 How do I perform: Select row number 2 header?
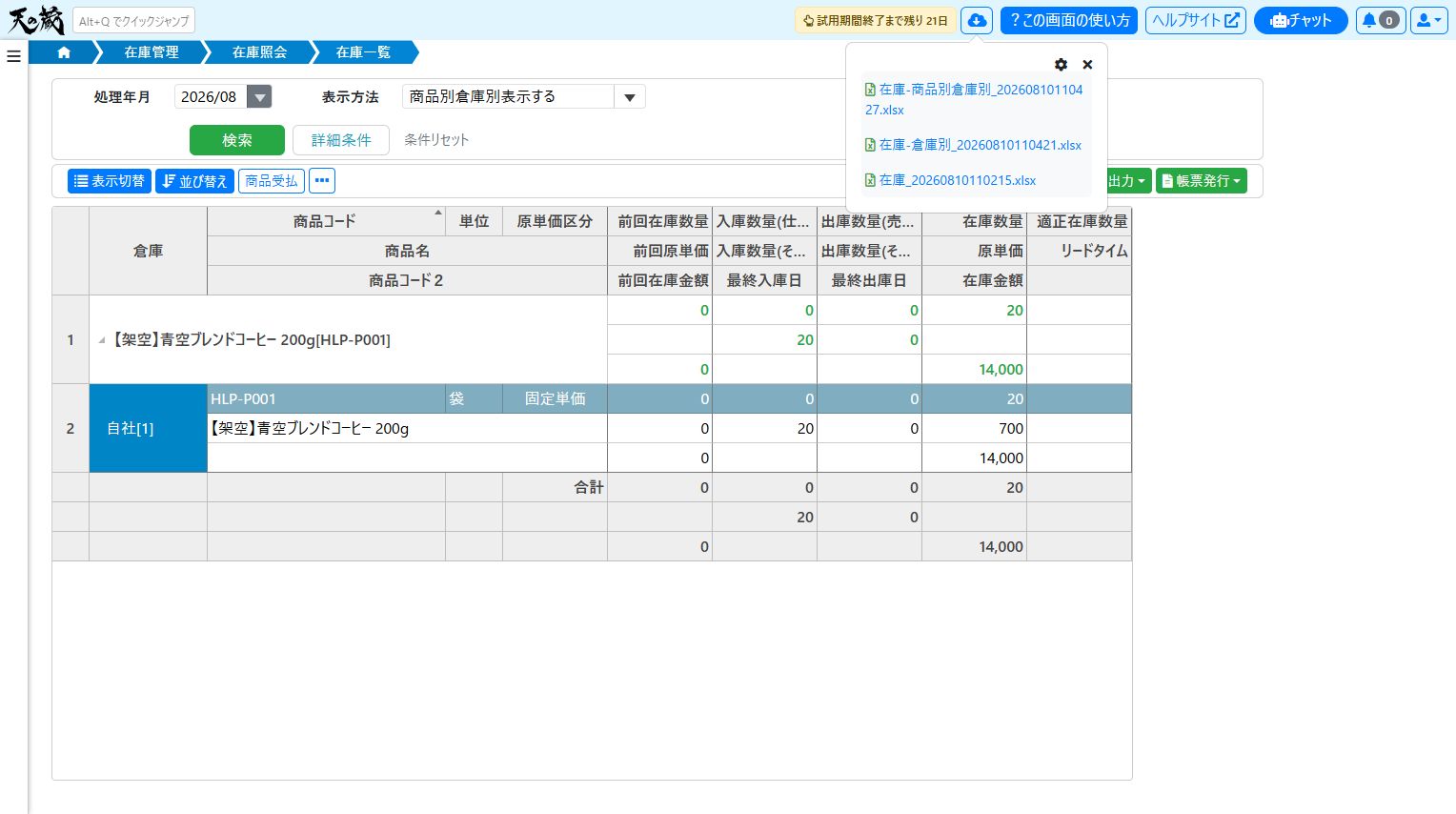click(71, 428)
